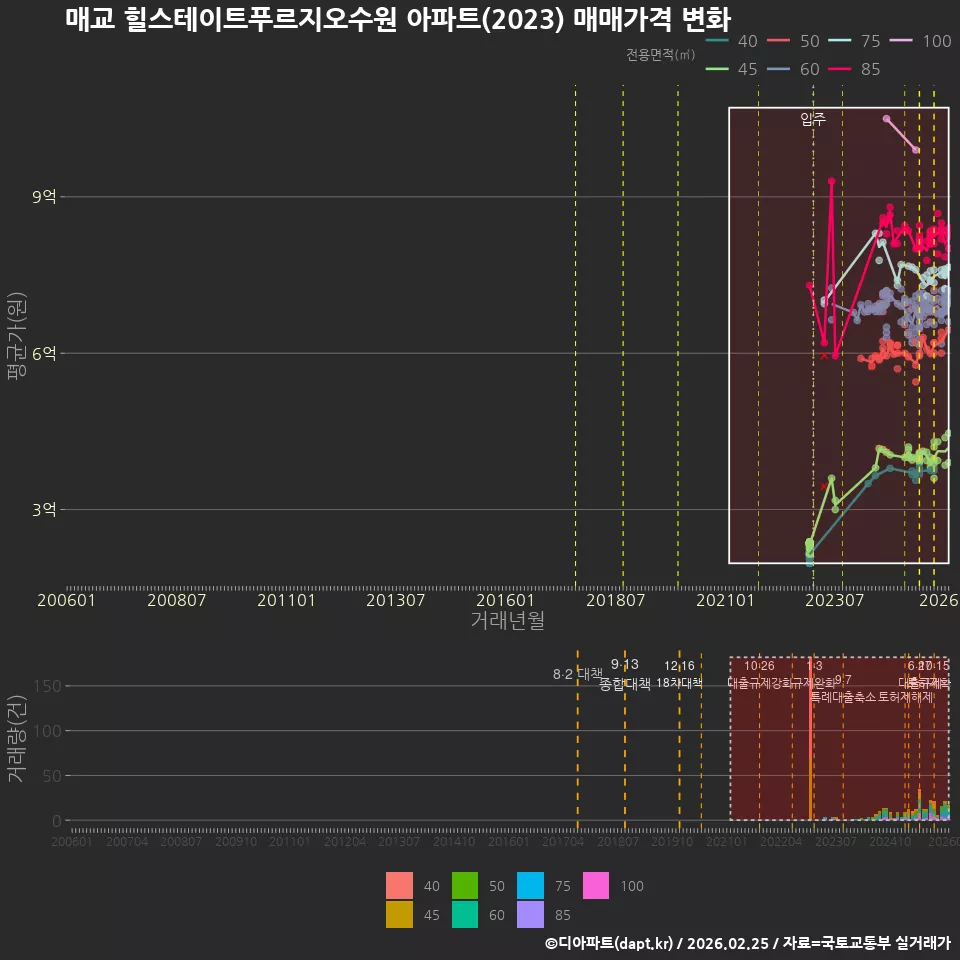Click the first data point of the pink 100㎡ line
Viewport: 960px width, 960px height.
(x=887, y=119)
